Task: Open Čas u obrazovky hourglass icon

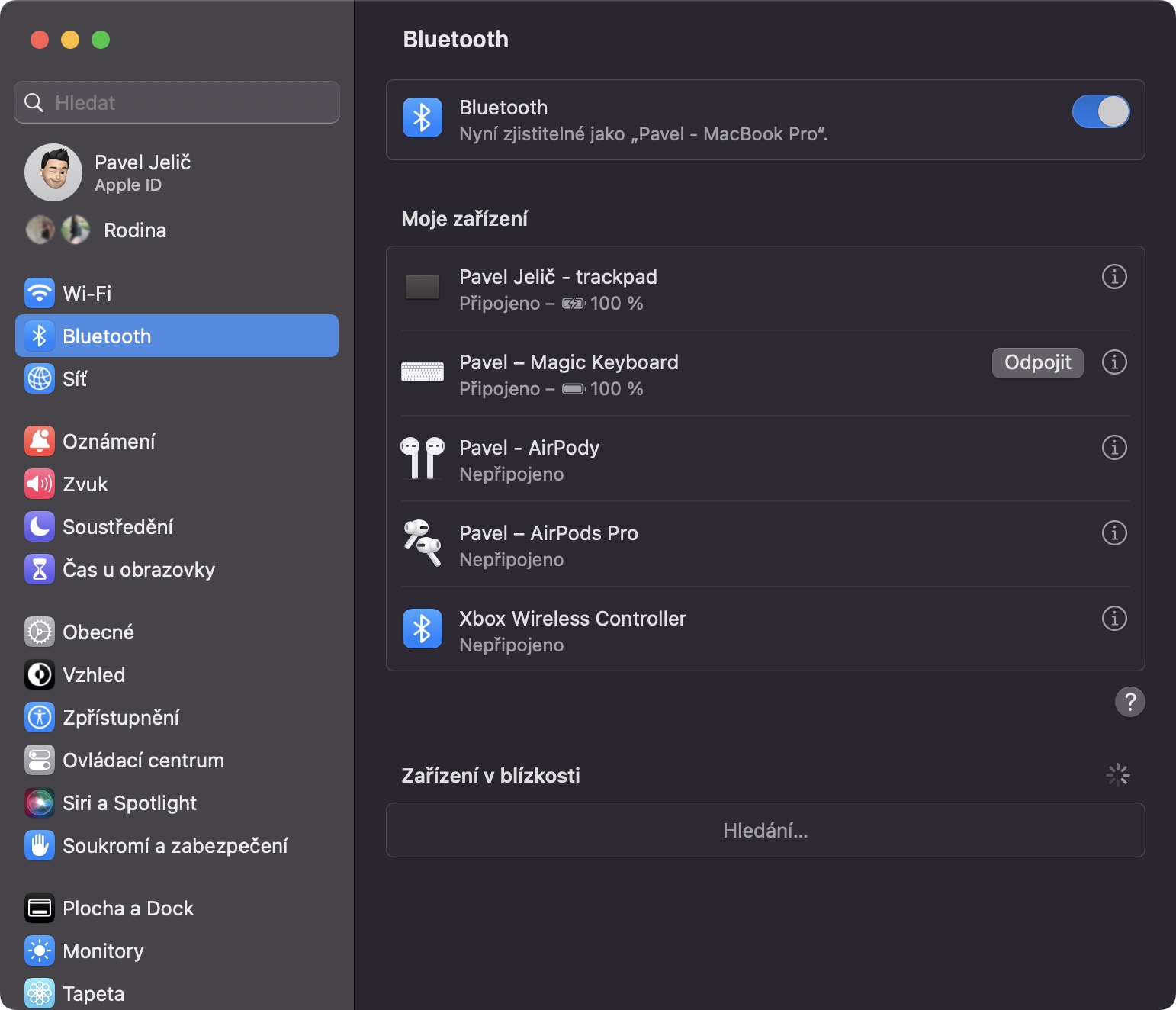Action: click(40, 569)
